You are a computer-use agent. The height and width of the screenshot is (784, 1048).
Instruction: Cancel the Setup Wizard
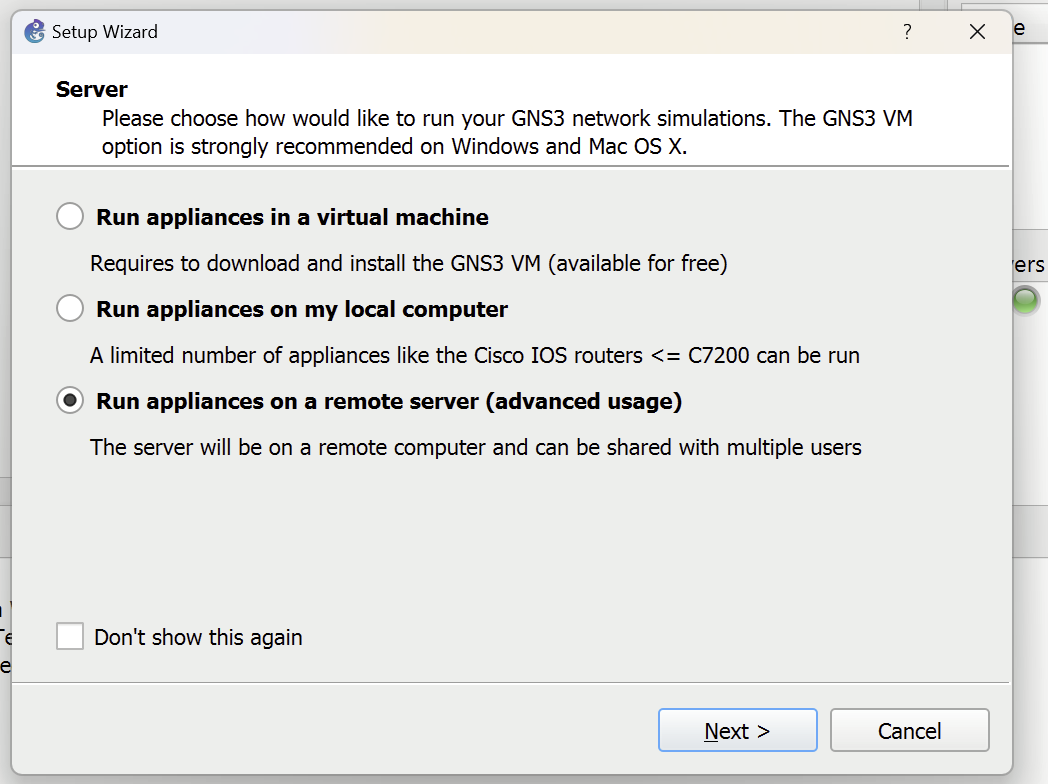909,731
